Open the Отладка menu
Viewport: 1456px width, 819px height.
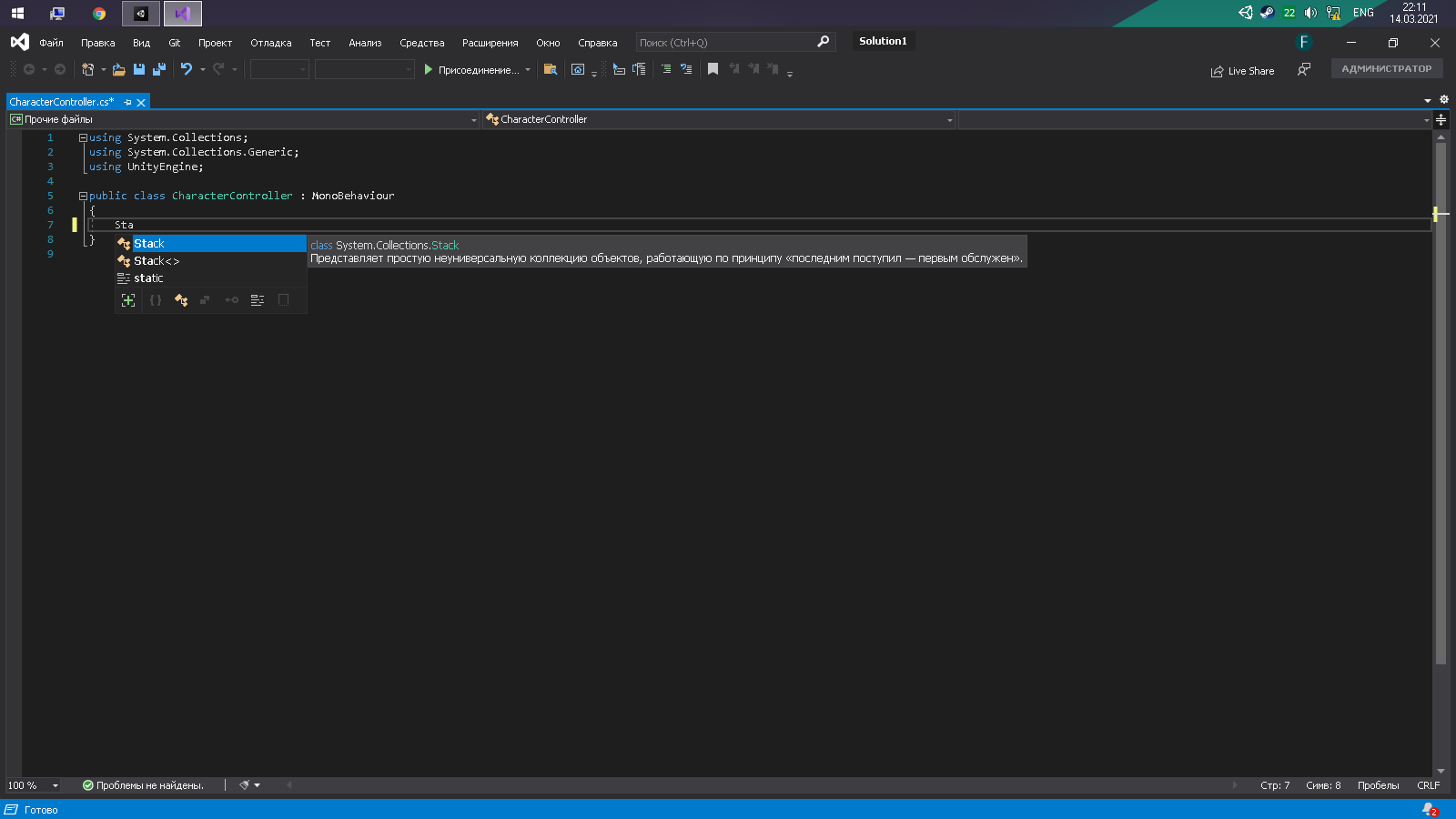point(271,43)
